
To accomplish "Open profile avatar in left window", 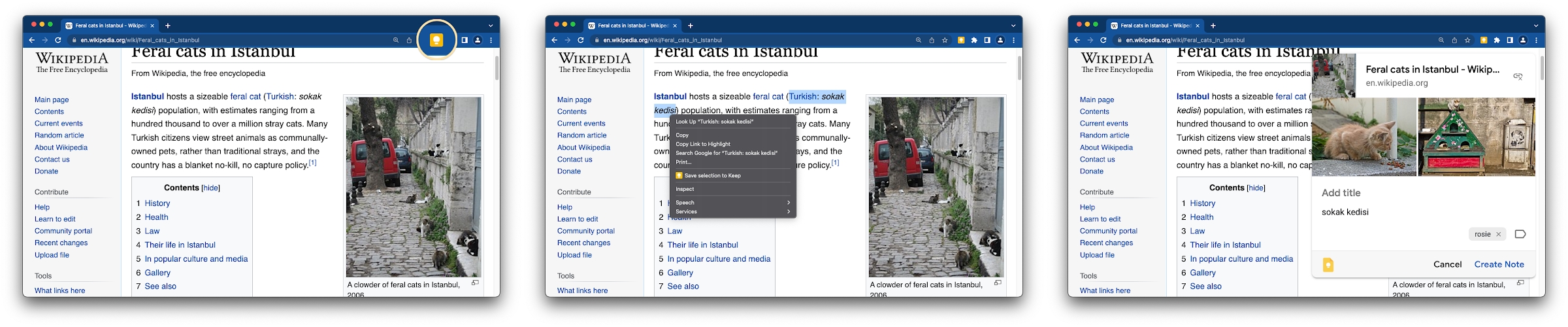I will (x=478, y=40).
